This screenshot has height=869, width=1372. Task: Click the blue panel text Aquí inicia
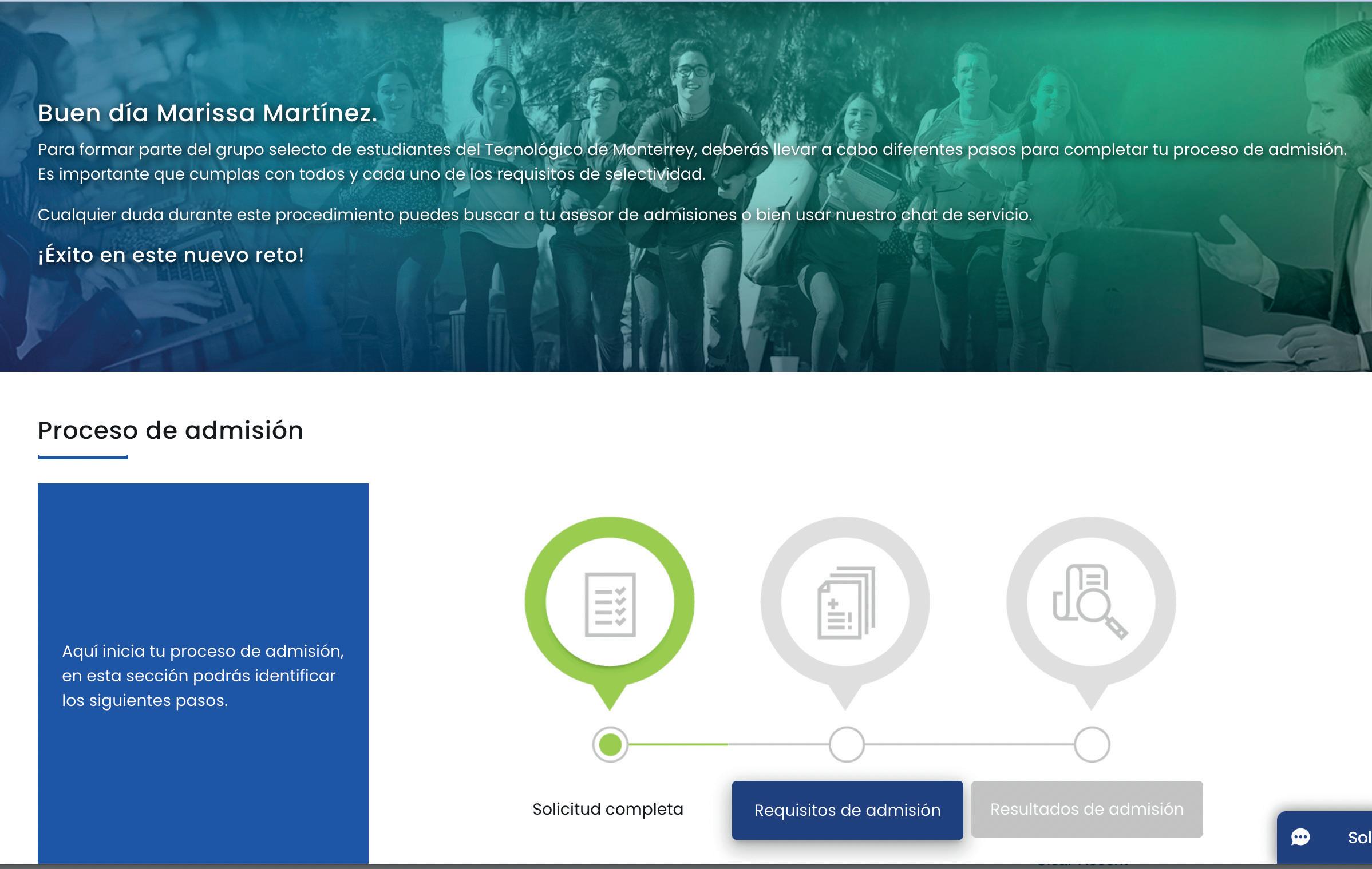tap(203, 676)
